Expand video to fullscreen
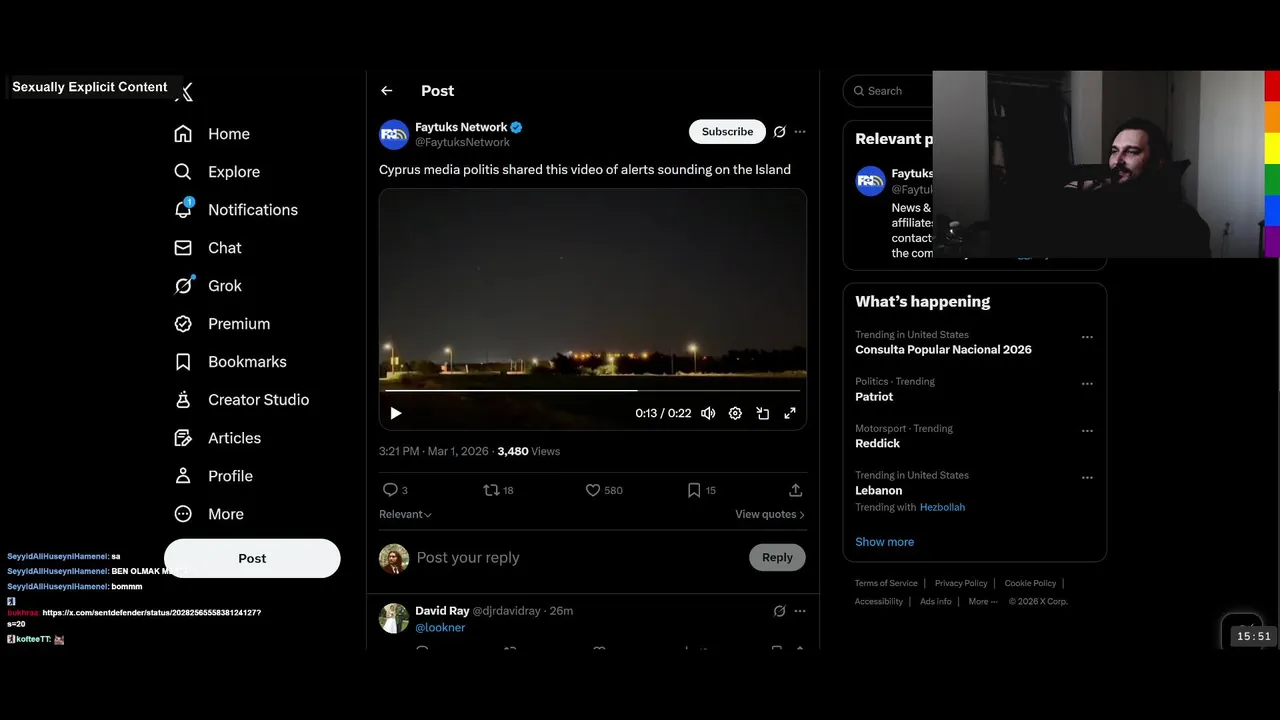This screenshot has width=1280, height=720. click(790, 413)
